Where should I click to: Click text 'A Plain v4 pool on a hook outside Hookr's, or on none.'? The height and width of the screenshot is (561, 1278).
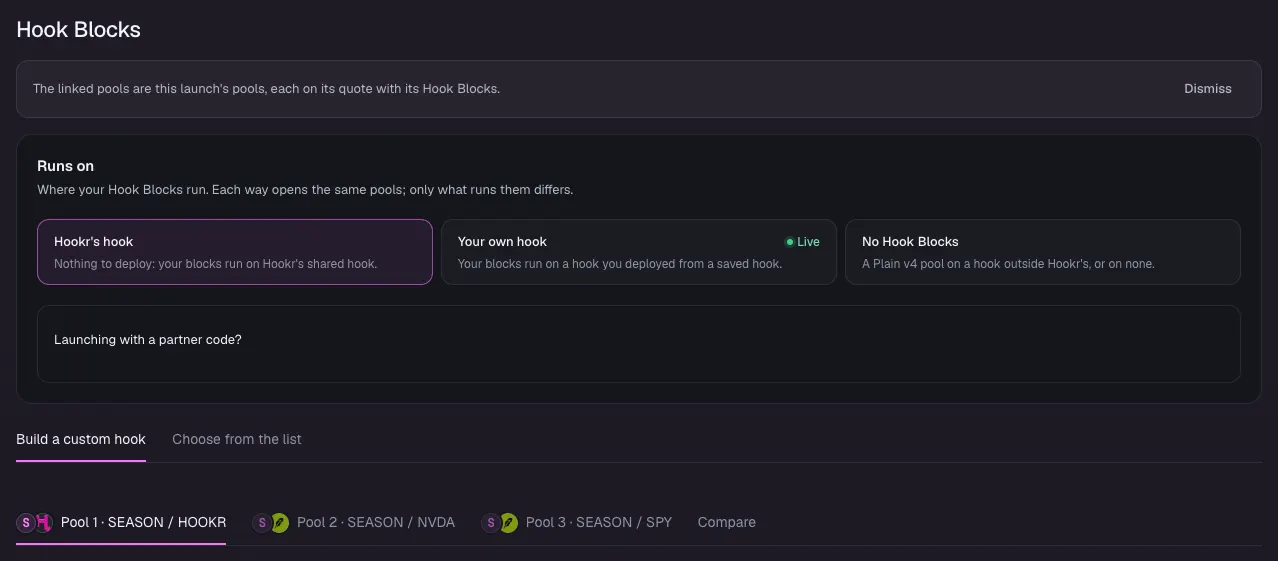tap(1008, 264)
